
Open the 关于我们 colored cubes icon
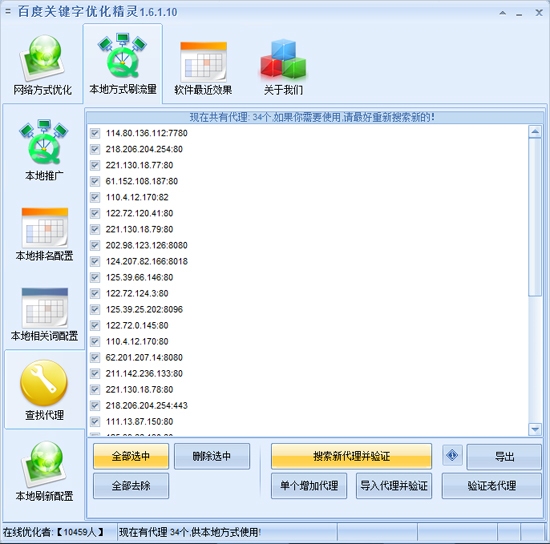point(283,67)
